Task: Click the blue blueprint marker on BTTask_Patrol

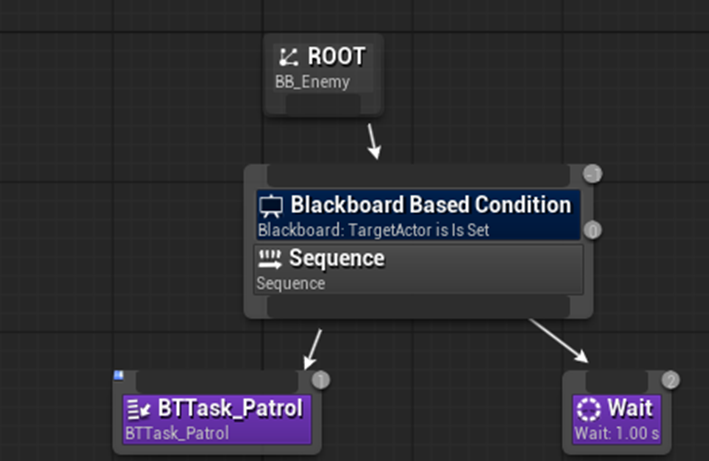Action: pos(119,375)
